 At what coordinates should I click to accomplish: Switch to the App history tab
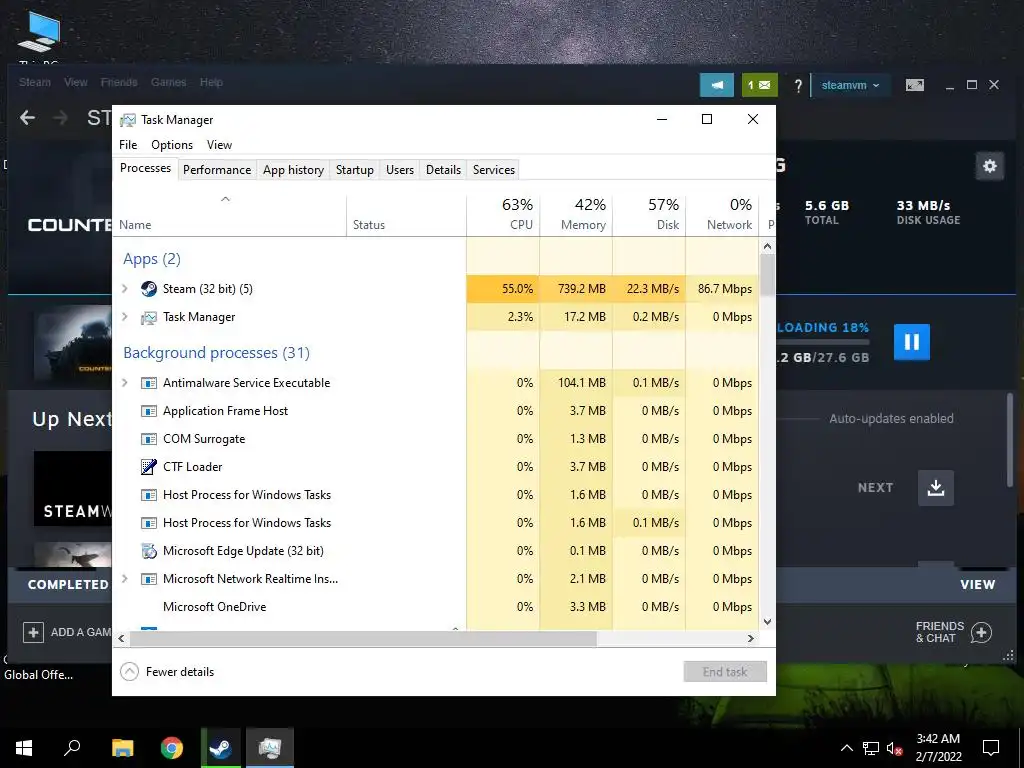pyautogui.click(x=293, y=170)
